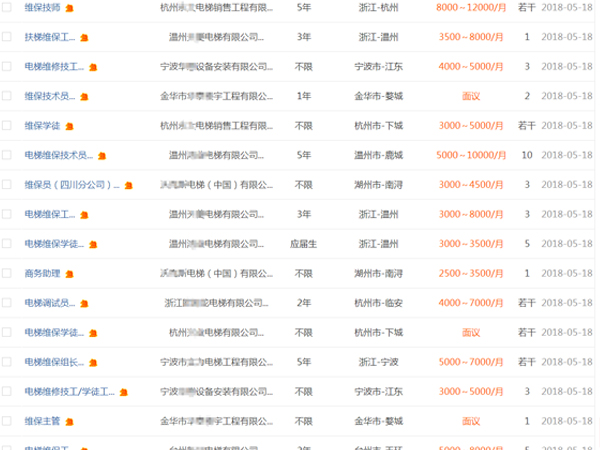The image size is (600, 450).
Task: Click the orange icon next to 电梯调试员
Action: (84, 304)
